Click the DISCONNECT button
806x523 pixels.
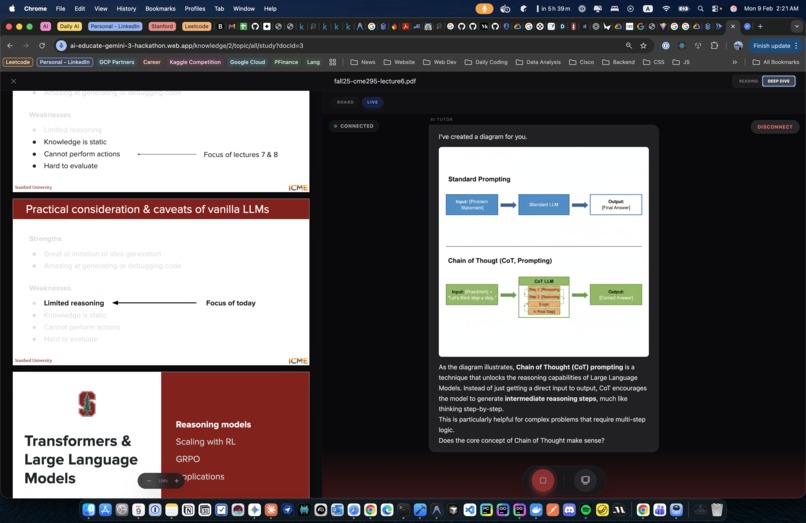[775, 127]
